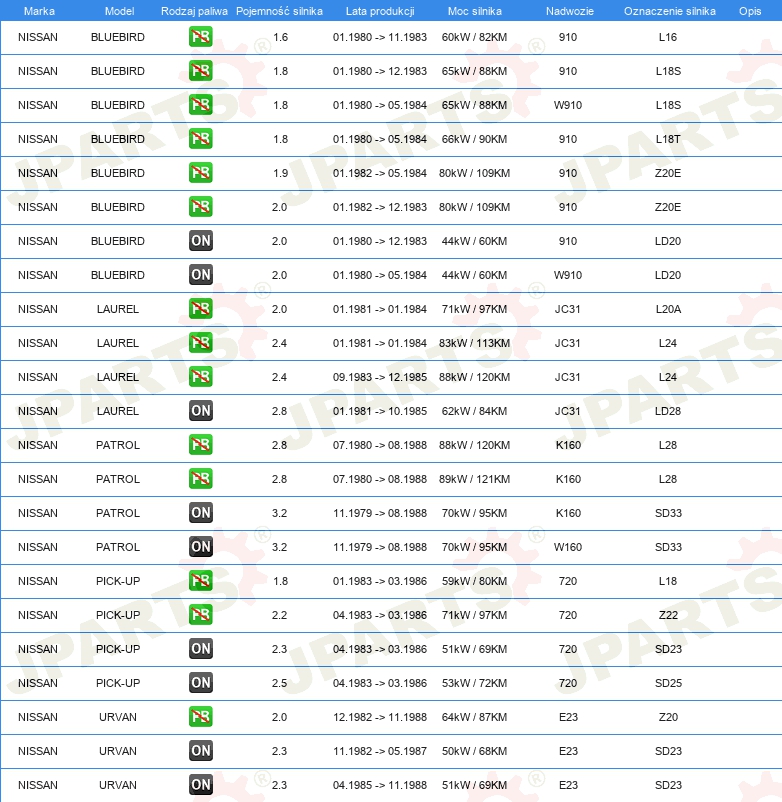Click the 62kW / 84KM power cell
This screenshot has width=782, height=802.
pos(474,411)
